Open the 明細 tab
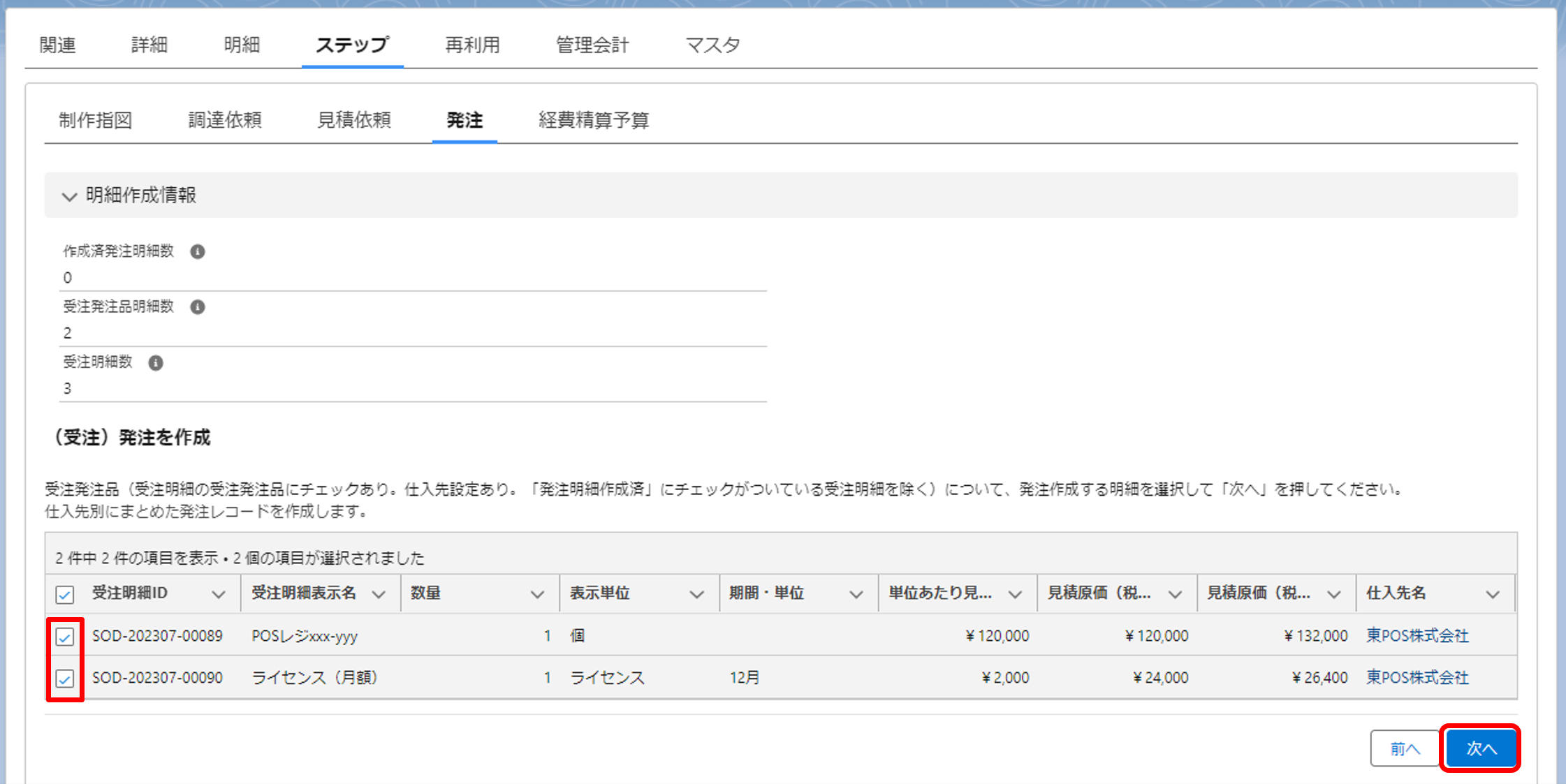The height and width of the screenshot is (784, 1566). [242, 45]
